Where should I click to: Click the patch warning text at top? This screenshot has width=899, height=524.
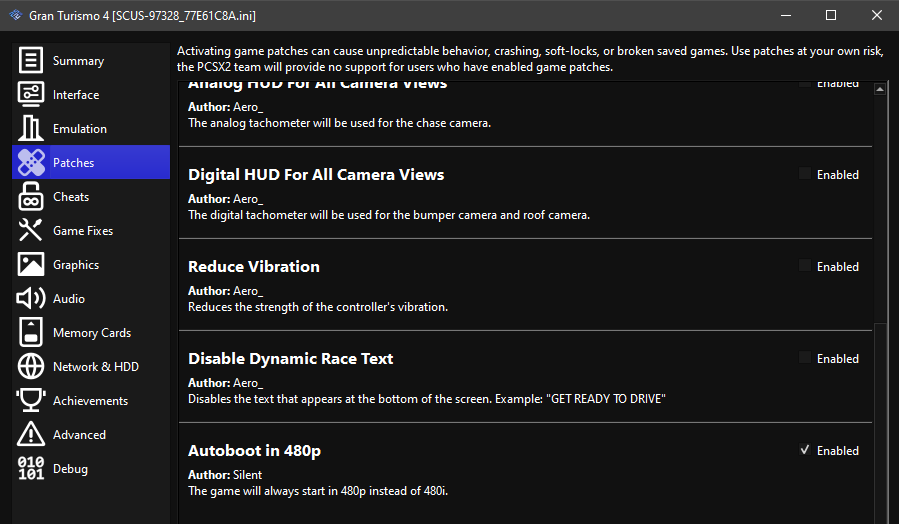point(530,59)
